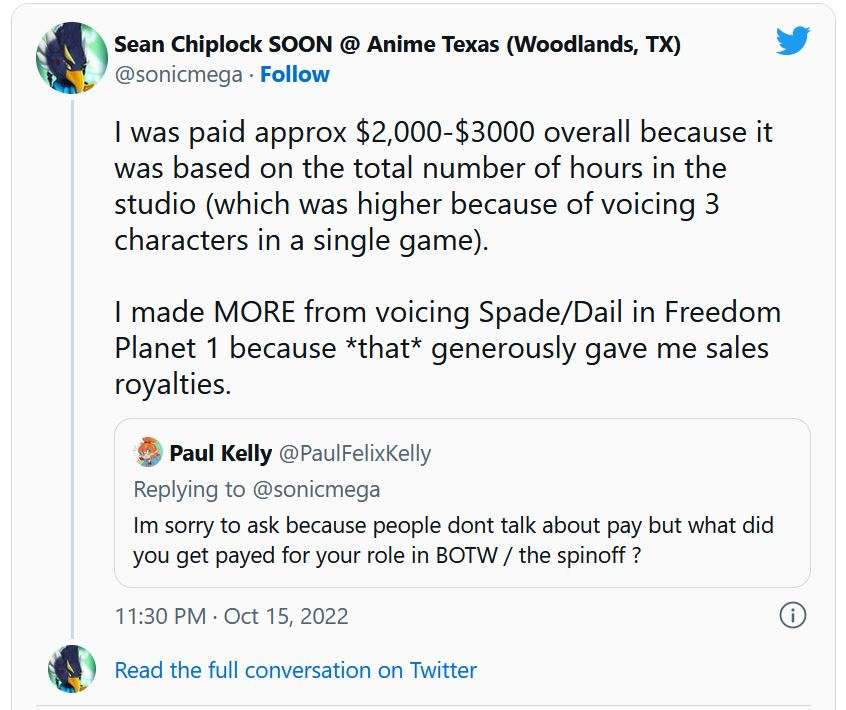Click the @PaulFelixKelly handle
Screen dimensions: 846x710
[x=354, y=453]
